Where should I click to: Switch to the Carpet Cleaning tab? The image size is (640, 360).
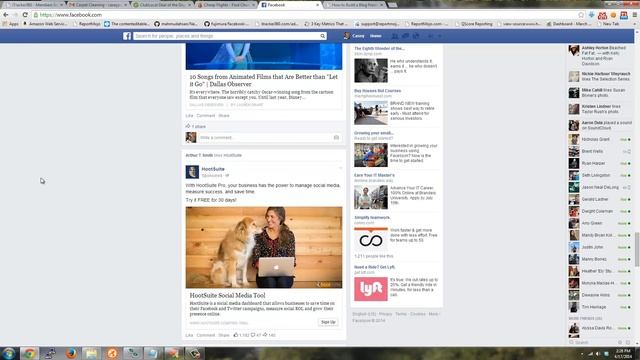coord(98,5)
